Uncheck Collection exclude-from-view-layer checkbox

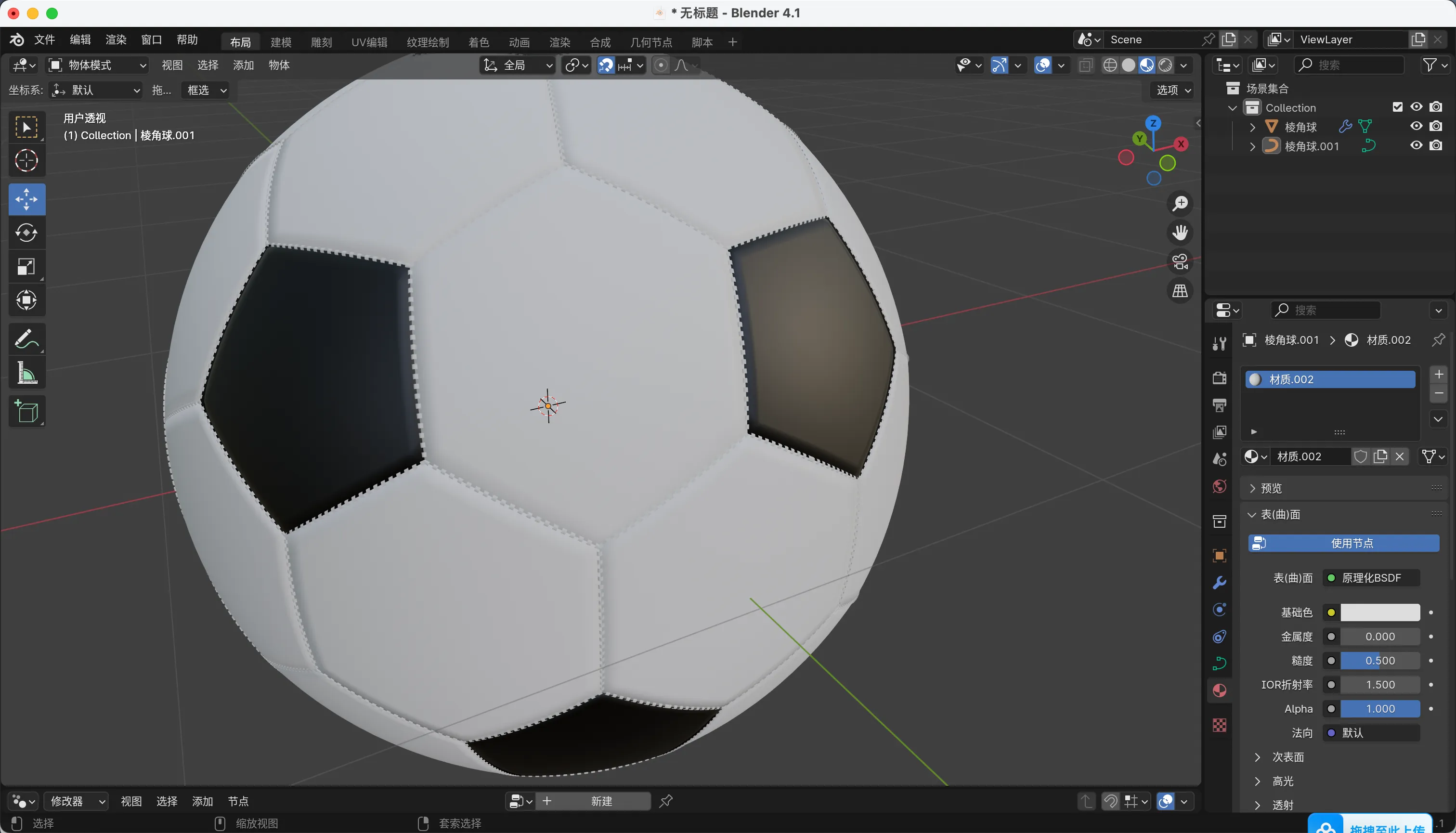tap(1397, 107)
